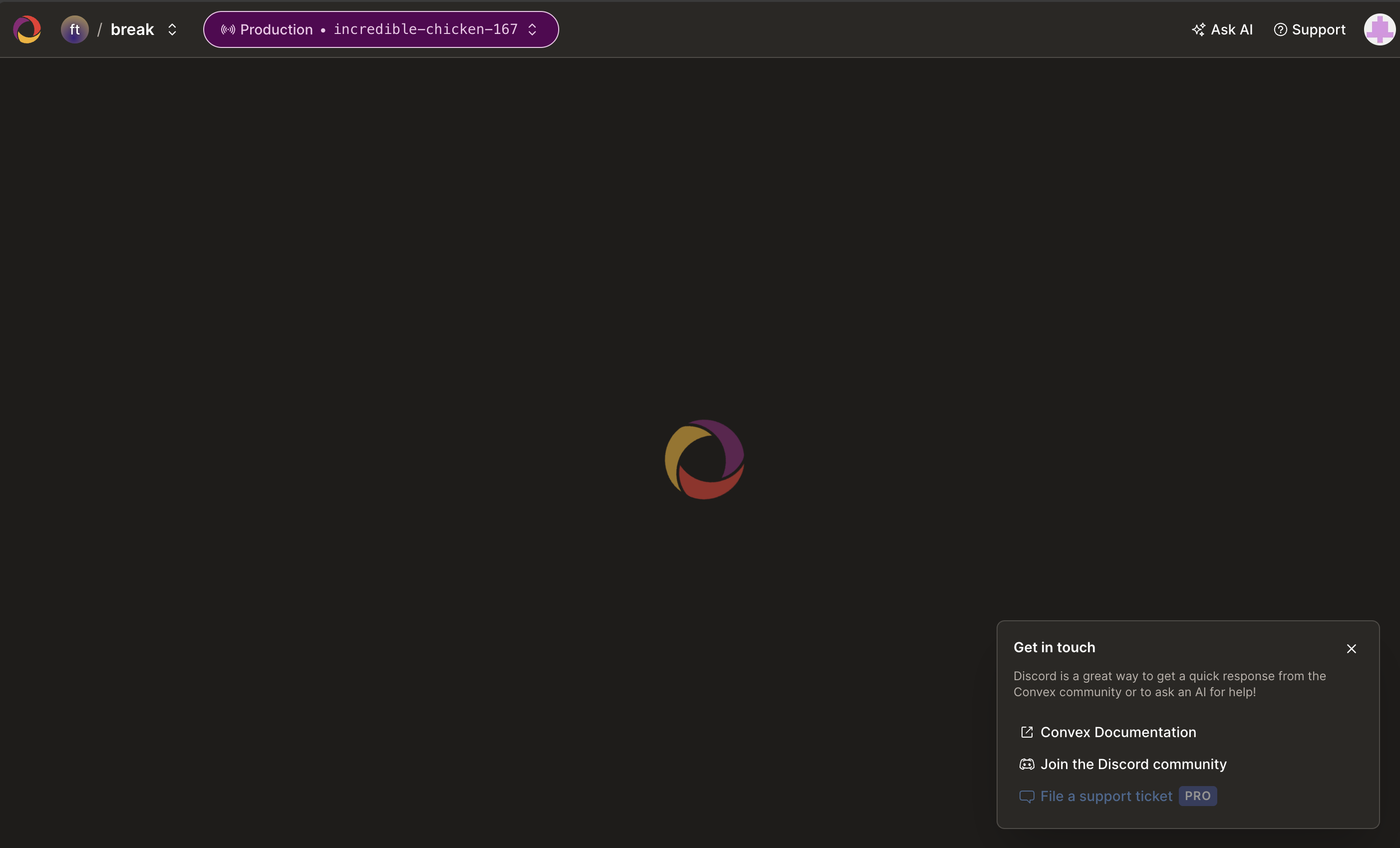Open the 'ft' team avatar
This screenshot has width=1400, height=848.
coord(74,29)
